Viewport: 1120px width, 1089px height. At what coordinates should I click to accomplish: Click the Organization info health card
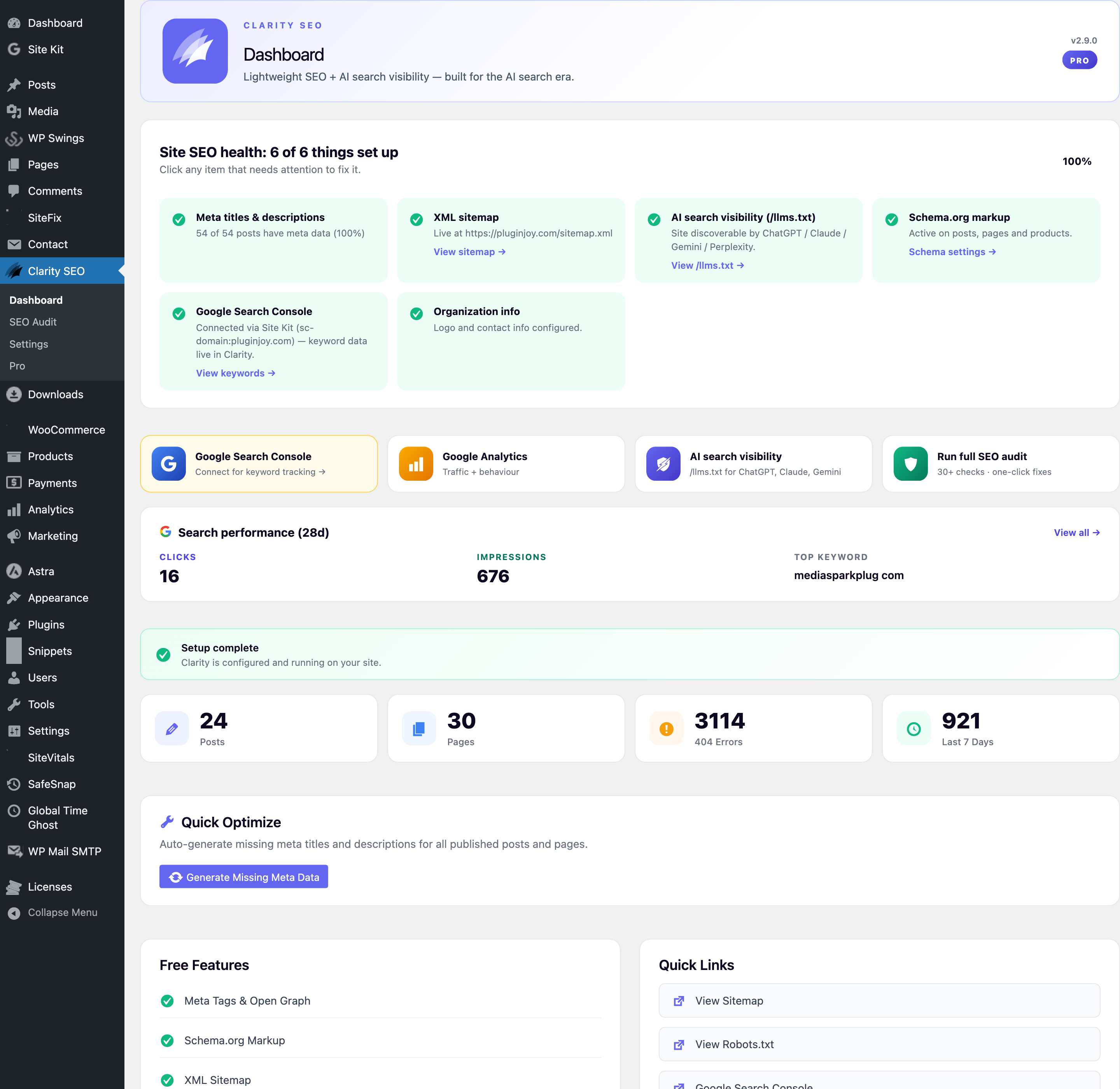(511, 341)
